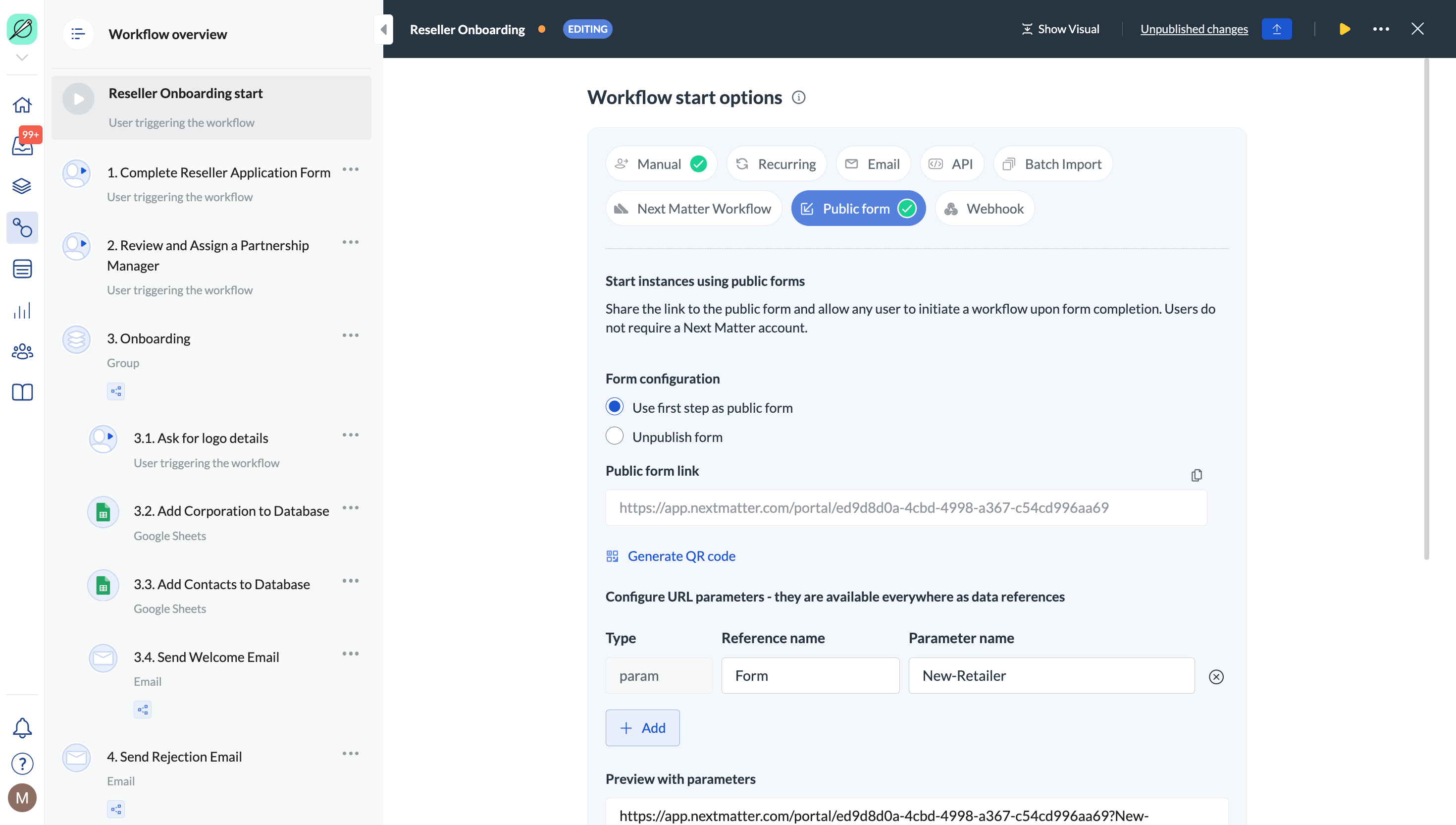The height and width of the screenshot is (825, 1456).
Task: Click the branching icon under Onboarding group
Action: coord(115,391)
